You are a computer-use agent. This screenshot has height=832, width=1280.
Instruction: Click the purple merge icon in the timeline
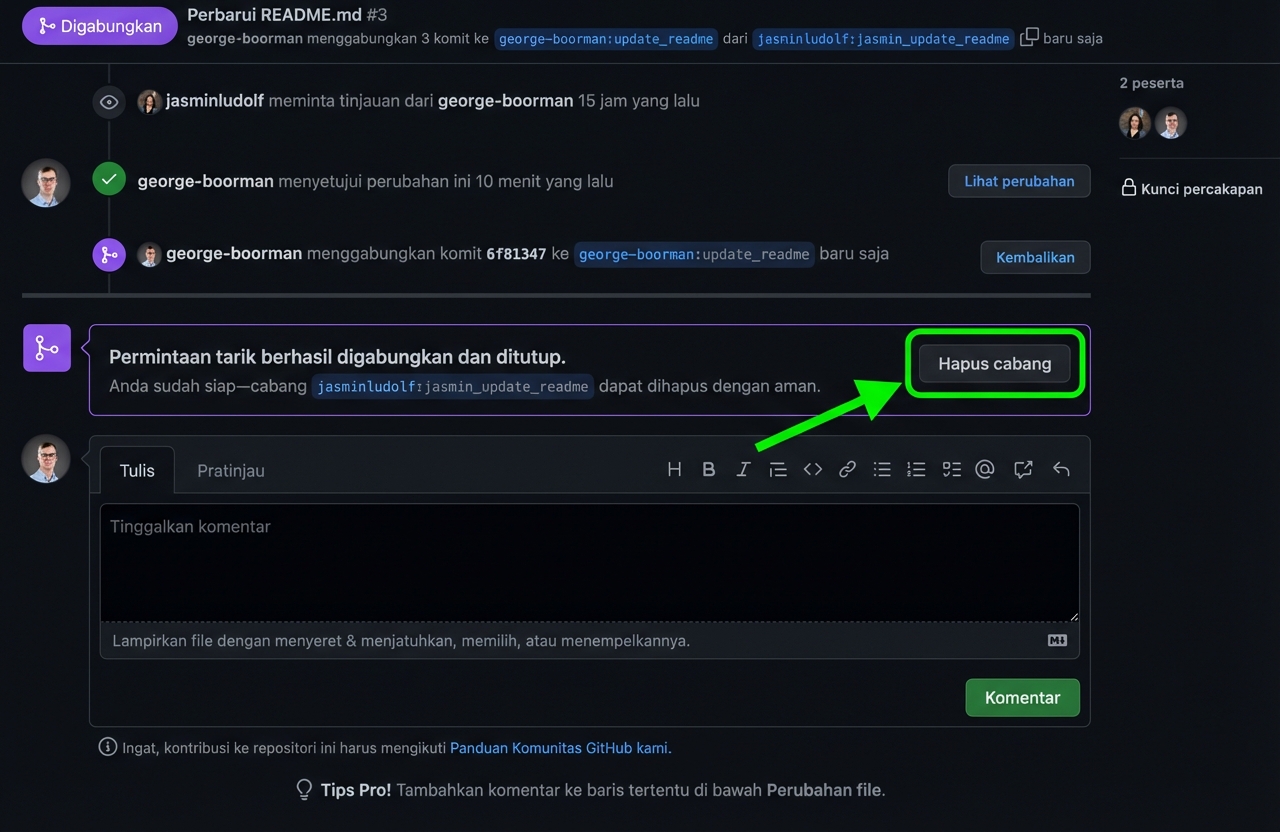tap(109, 254)
